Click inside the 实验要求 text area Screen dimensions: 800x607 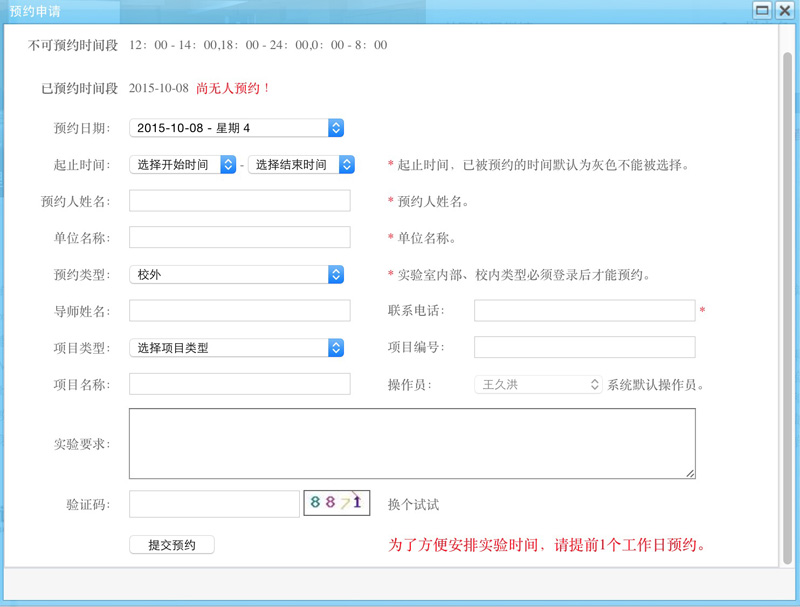point(411,443)
